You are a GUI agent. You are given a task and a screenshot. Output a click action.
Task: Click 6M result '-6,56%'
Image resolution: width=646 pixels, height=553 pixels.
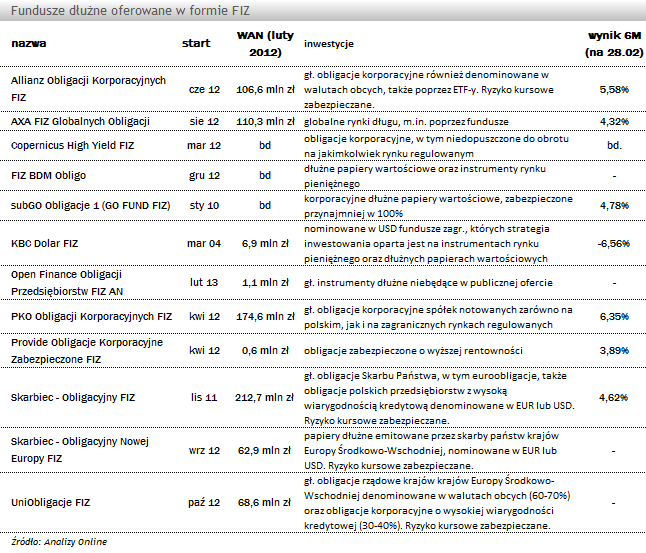point(614,244)
